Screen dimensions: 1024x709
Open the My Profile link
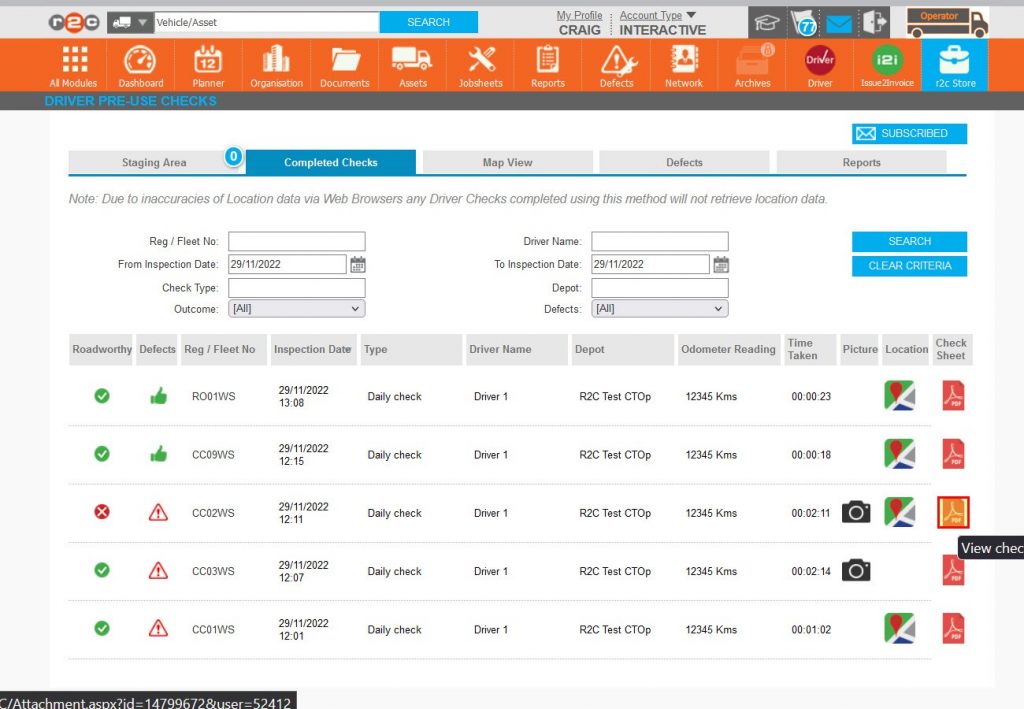point(579,15)
